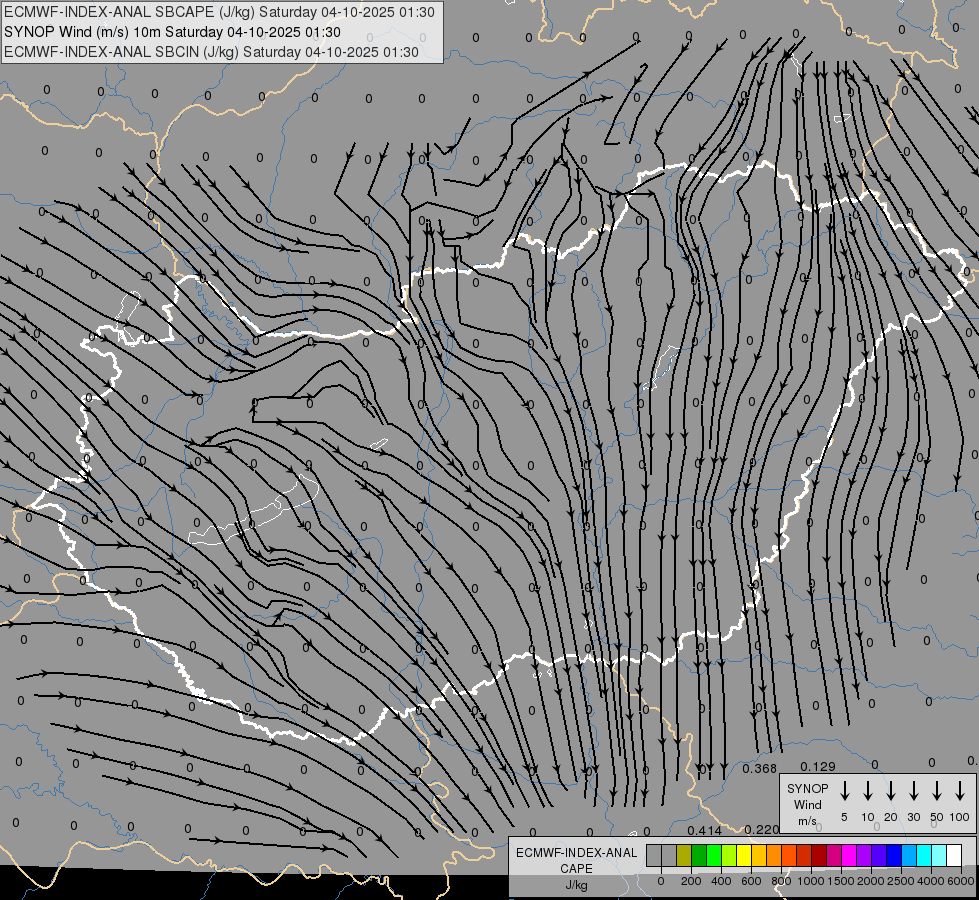Click the 800 tick label on CAPE scale
979x900 pixels.
[x=781, y=881]
